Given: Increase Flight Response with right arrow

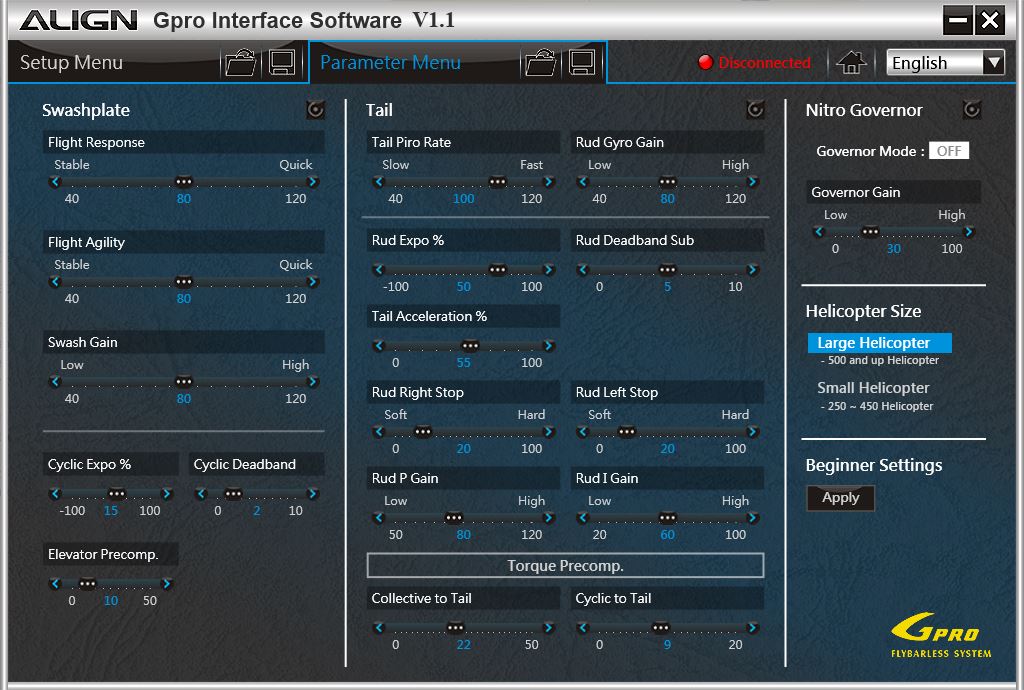Looking at the screenshot, I should [x=313, y=181].
